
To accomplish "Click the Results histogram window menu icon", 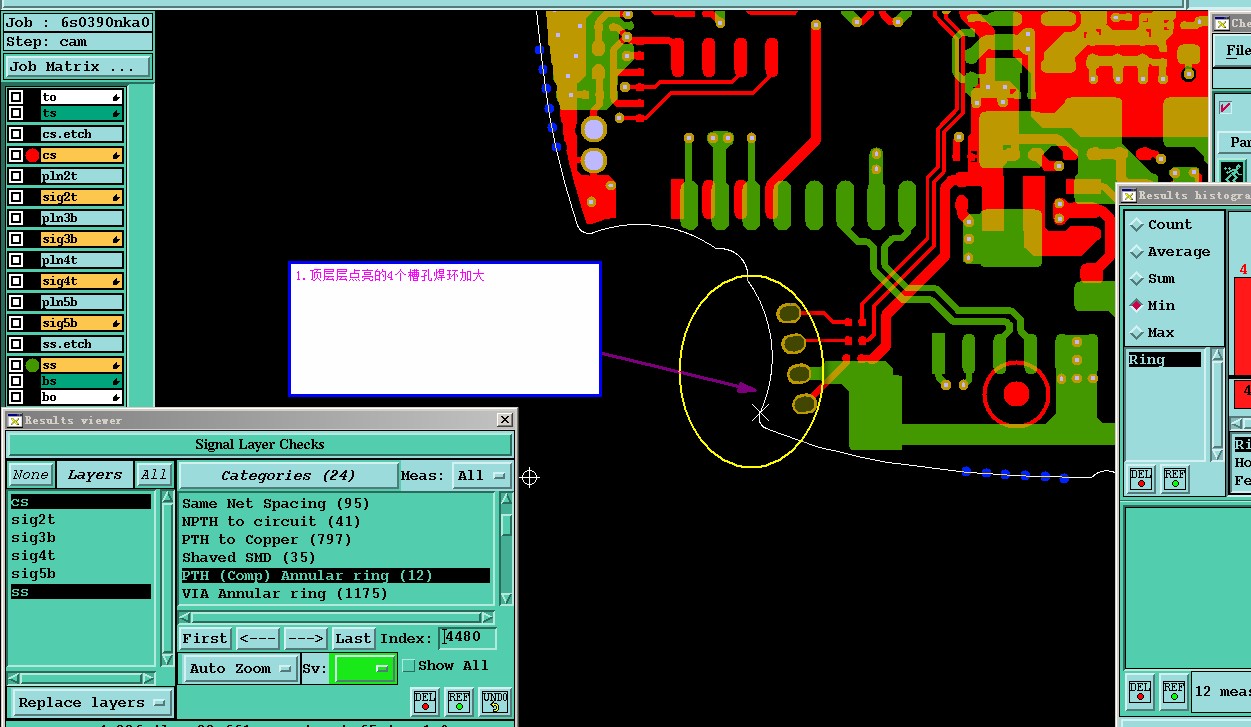I will tap(1128, 195).
